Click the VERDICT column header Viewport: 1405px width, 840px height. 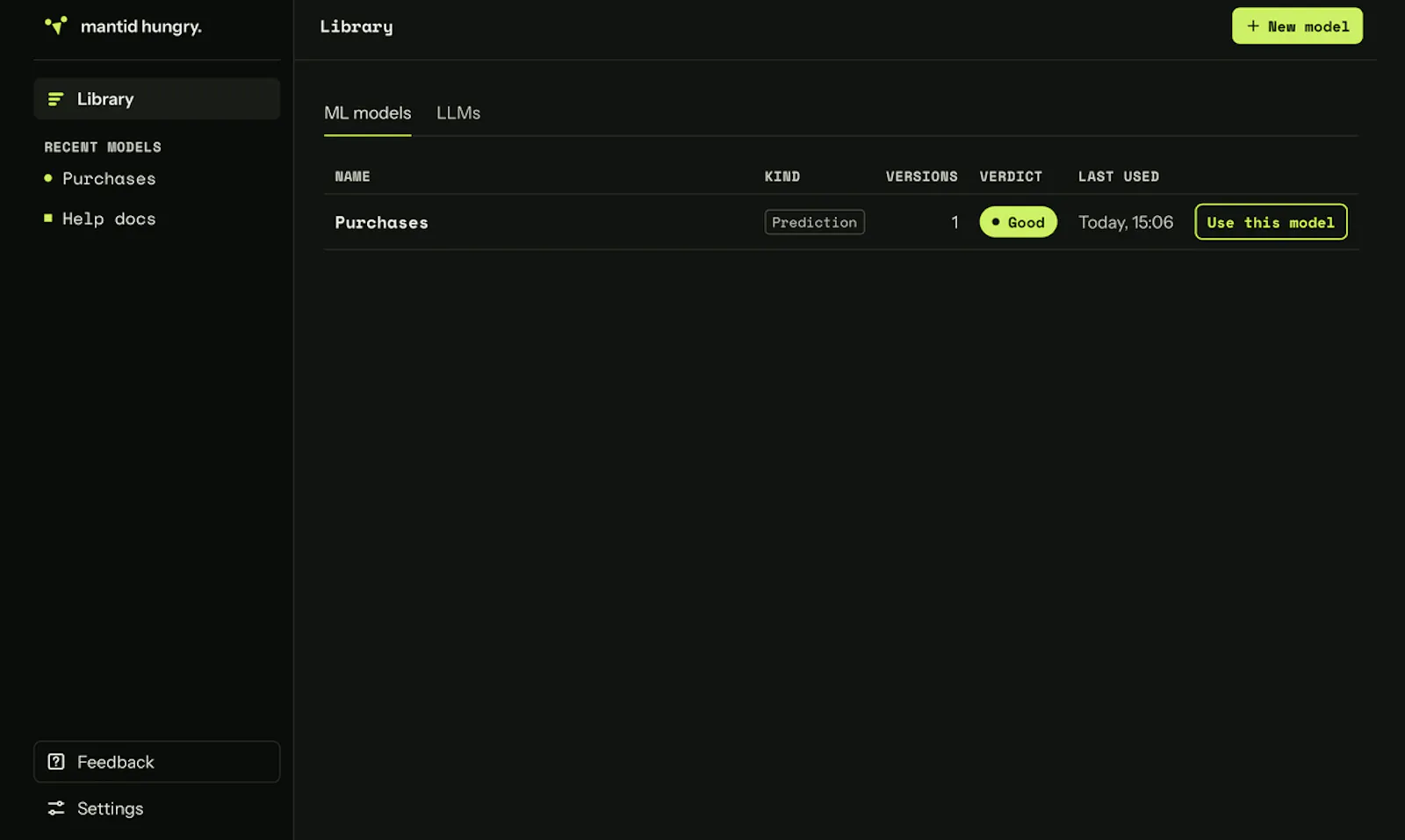click(x=1011, y=176)
